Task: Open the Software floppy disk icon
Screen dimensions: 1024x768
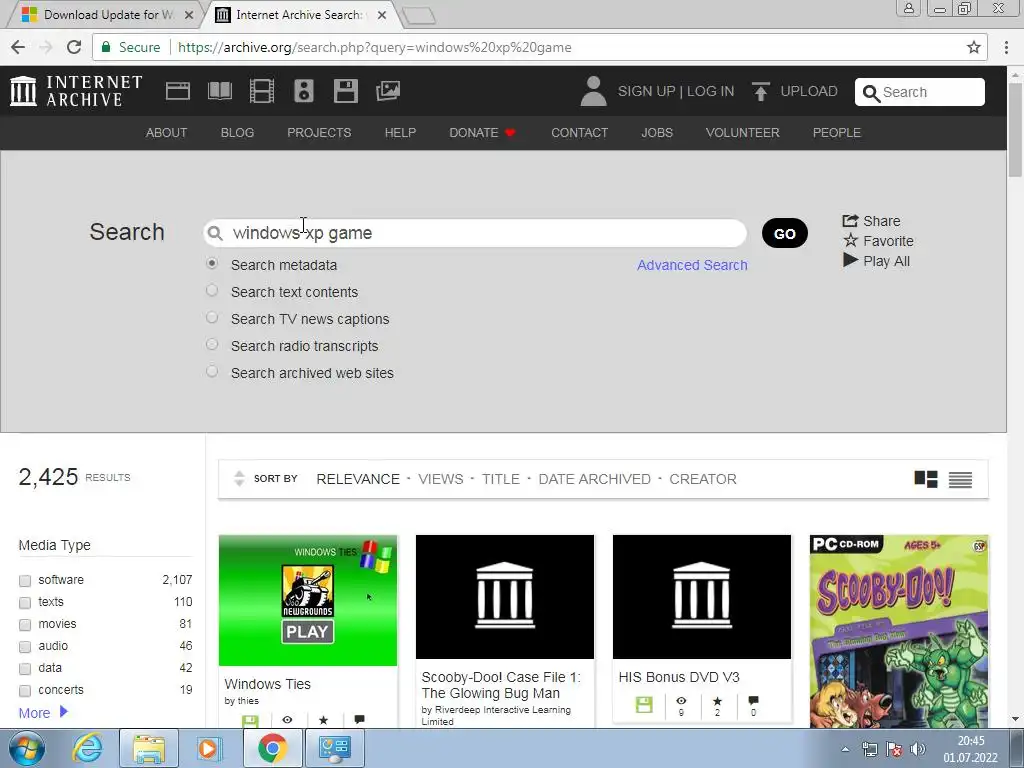Action: click(x=345, y=91)
